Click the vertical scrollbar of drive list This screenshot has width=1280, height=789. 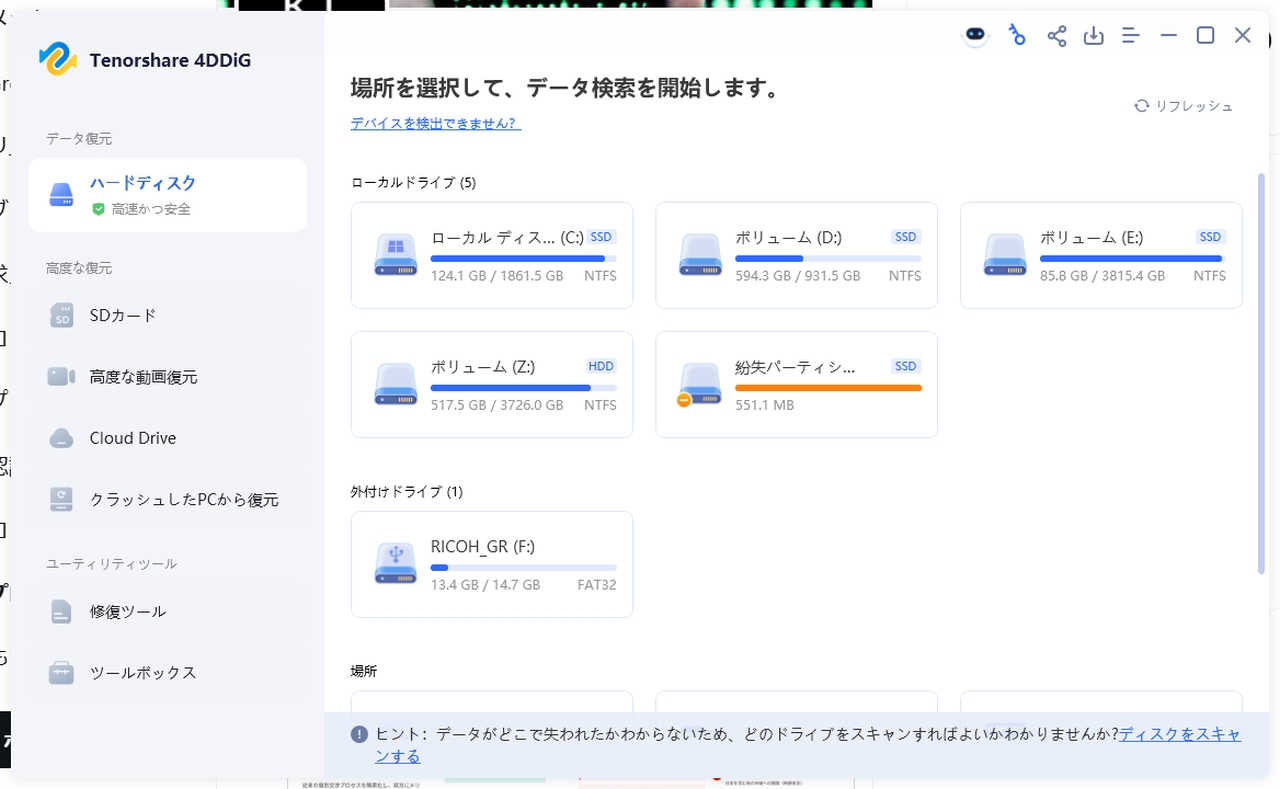coord(1260,373)
